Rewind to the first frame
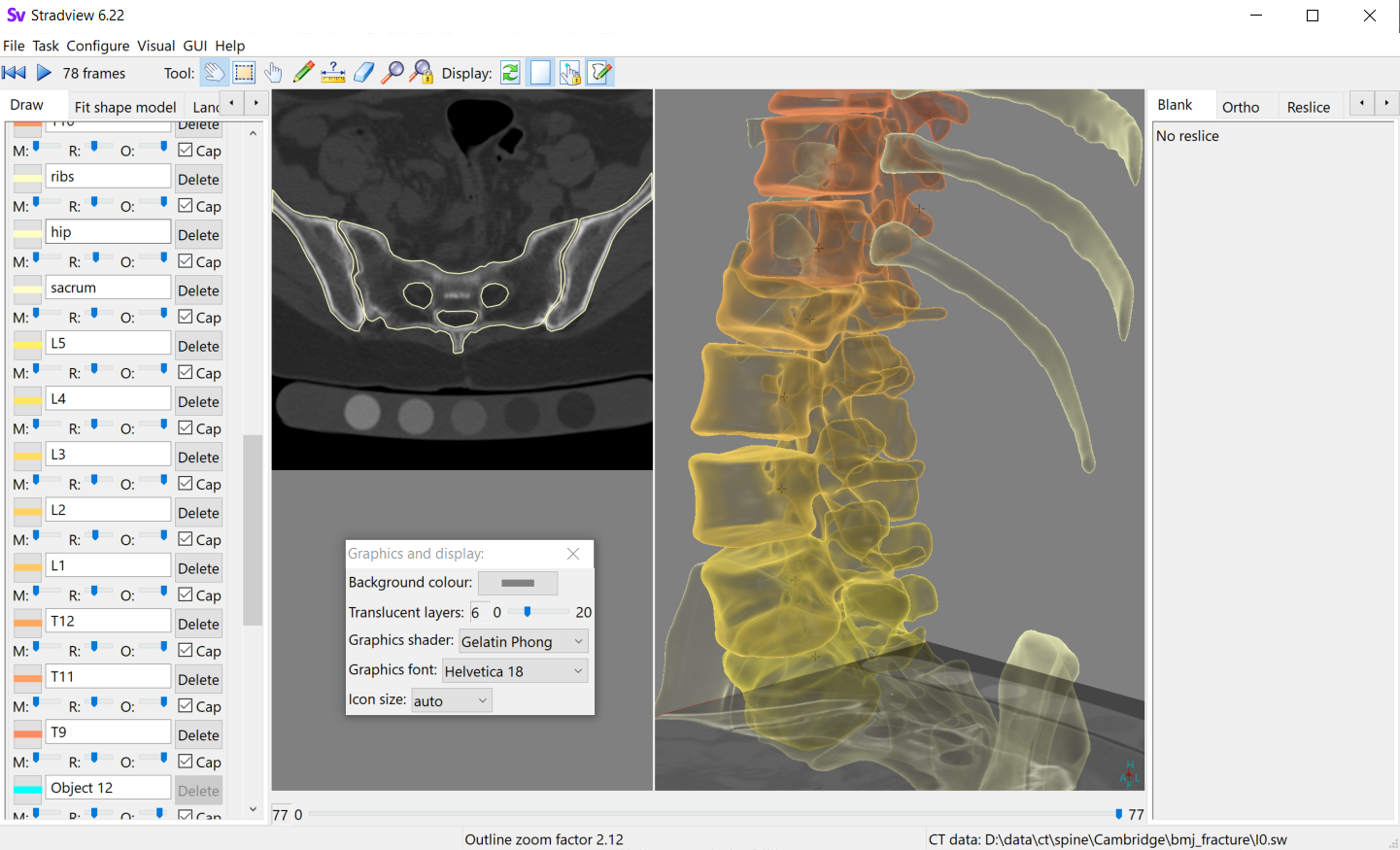Image resolution: width=1400 pixels, height=850 pixels. point(14,73)
